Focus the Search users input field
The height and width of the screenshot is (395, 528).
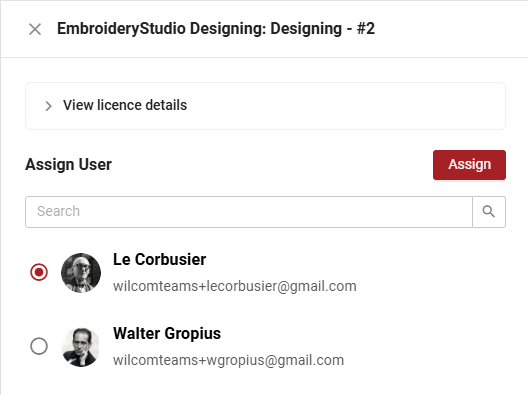249,212
